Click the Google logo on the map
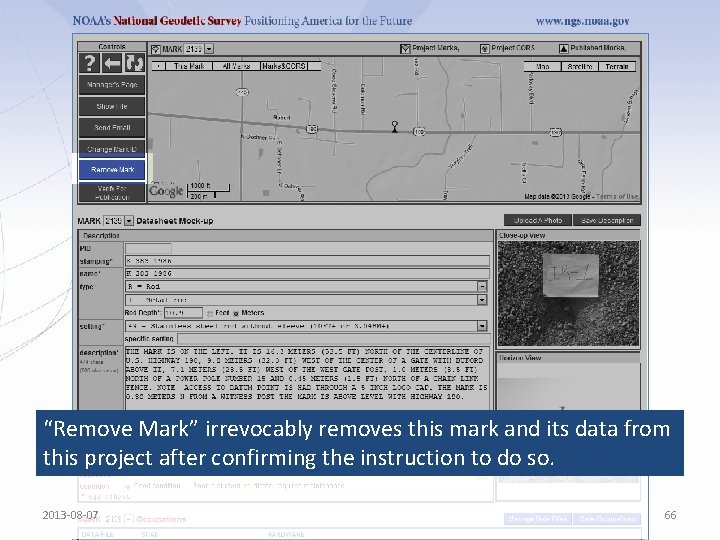 click(166, 190)
